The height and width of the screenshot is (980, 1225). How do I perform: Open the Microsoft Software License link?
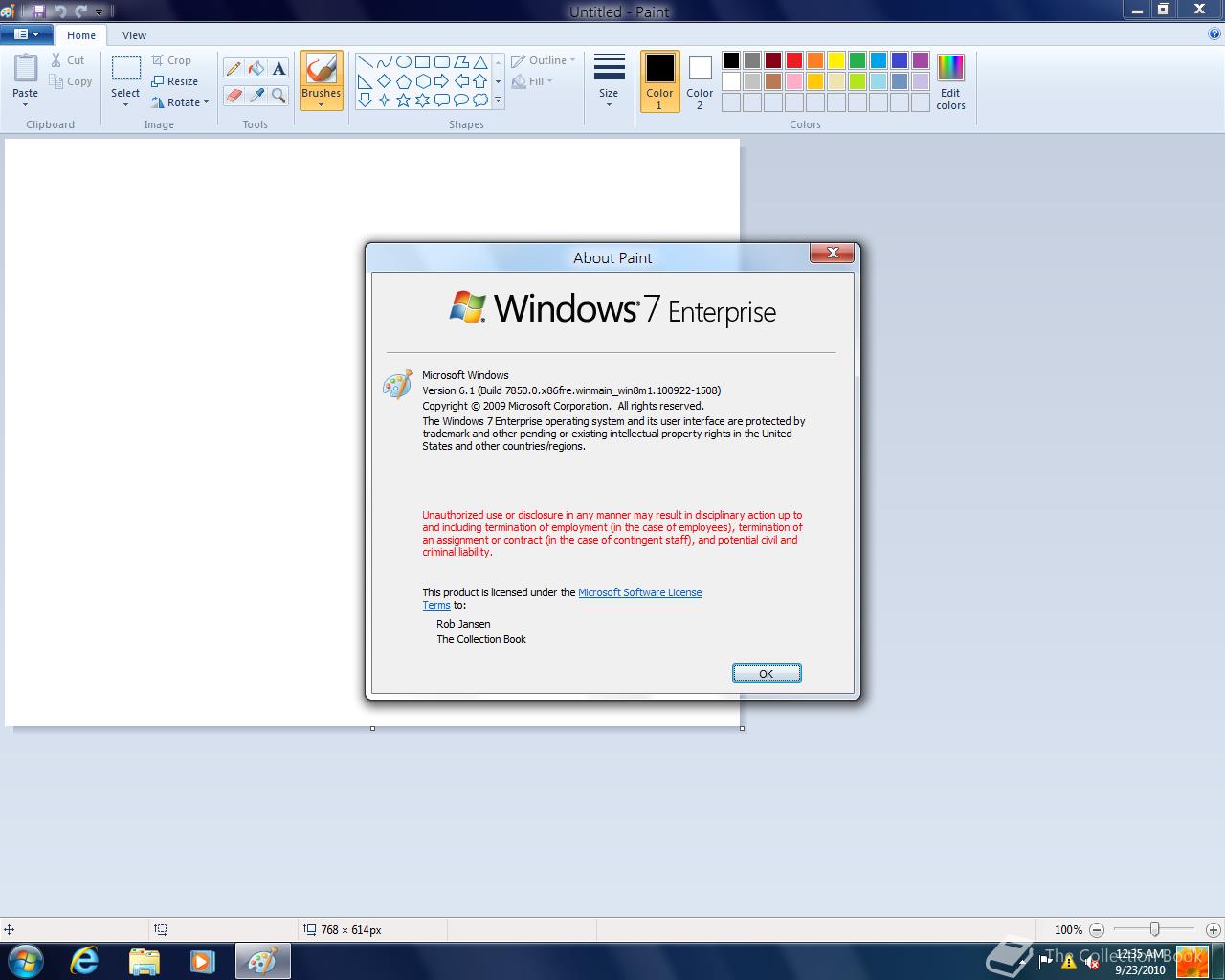[639, 592]
